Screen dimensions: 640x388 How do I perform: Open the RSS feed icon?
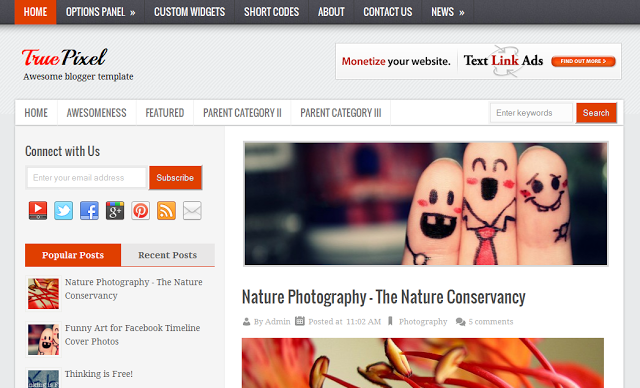point(167,211)
